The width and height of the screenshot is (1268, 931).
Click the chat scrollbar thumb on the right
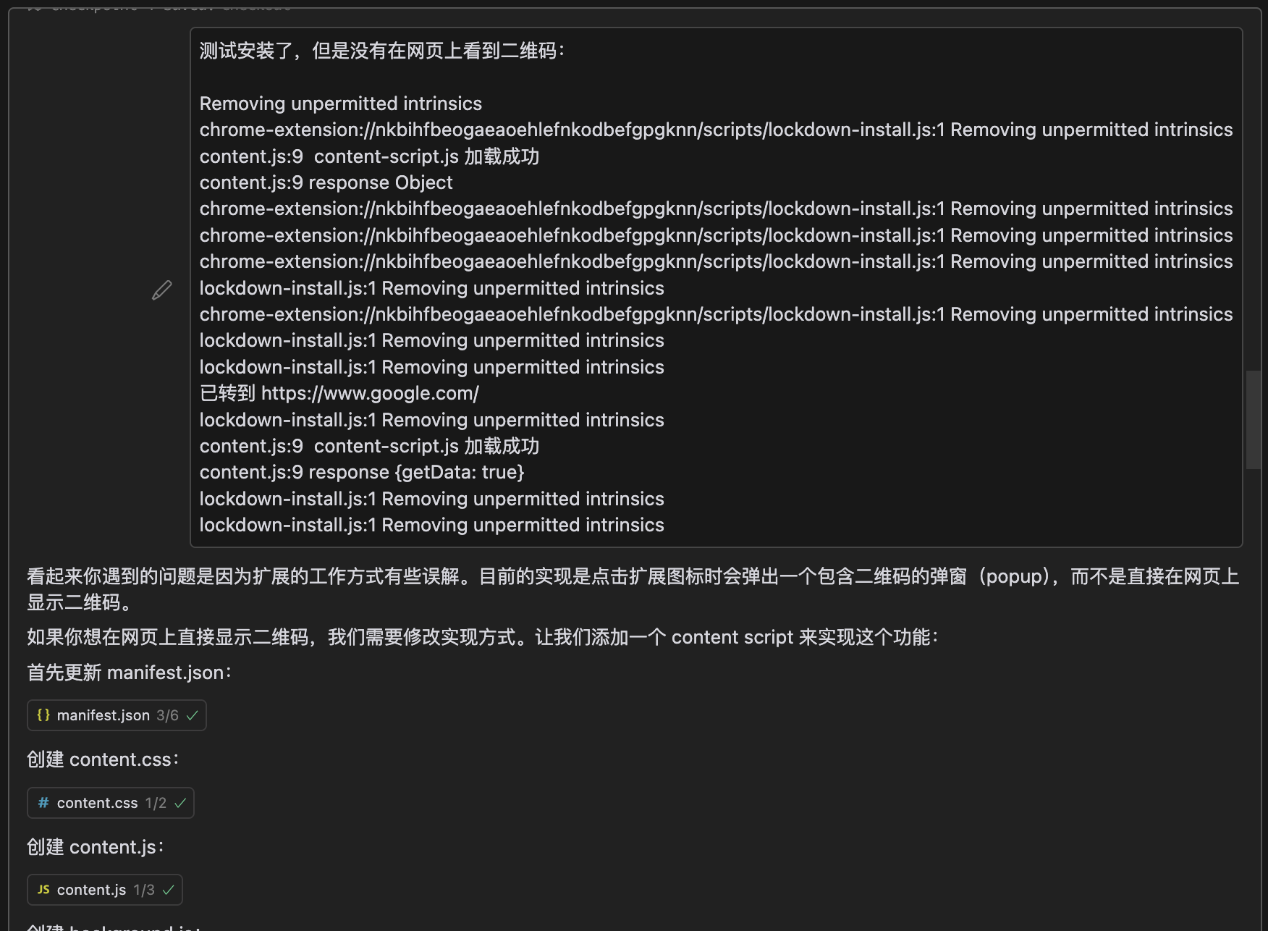pyautogui.click(x=1253, y=420)
